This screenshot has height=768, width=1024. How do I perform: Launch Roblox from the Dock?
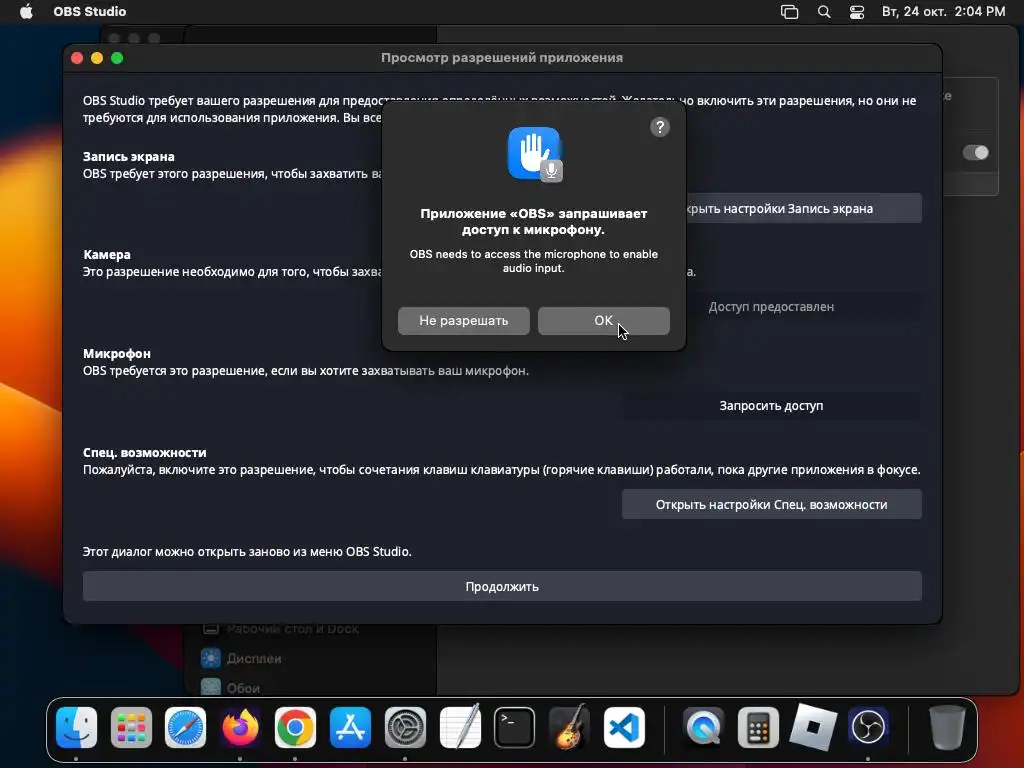[813, 727]
